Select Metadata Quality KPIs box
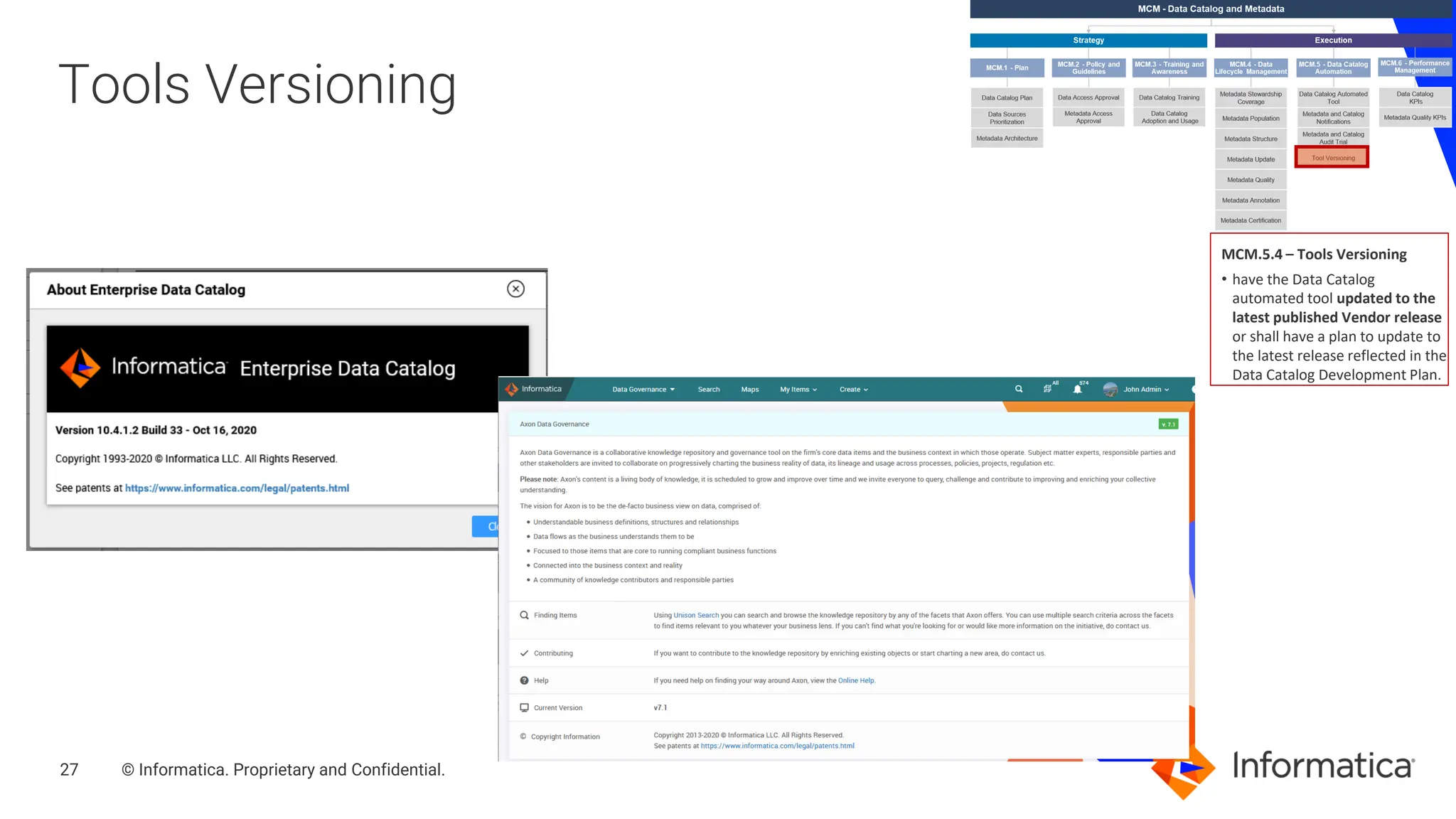The width and height of the screenshot is (1456, 819). (1415, 118)
